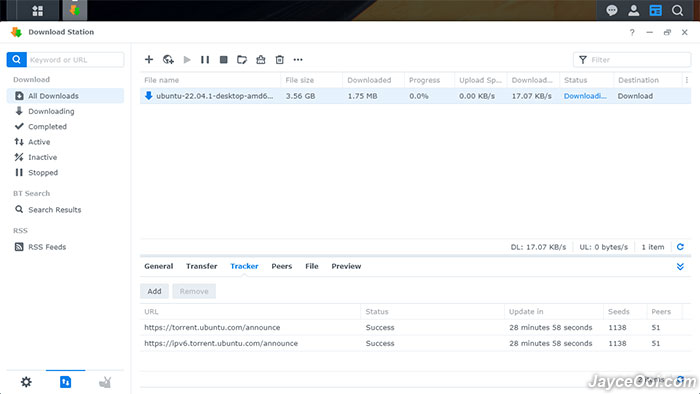Screen dimensions: 700x394
Task: Show All Downloads list
Action: coord(65,96)
